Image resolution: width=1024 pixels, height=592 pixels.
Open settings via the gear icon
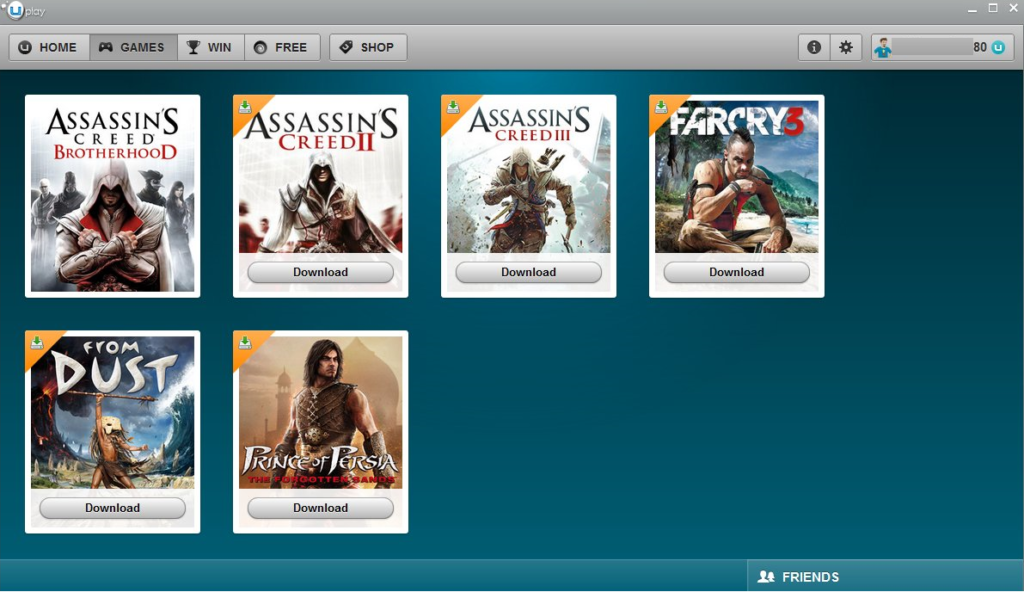pyautogui.click(x=846, y=47)
